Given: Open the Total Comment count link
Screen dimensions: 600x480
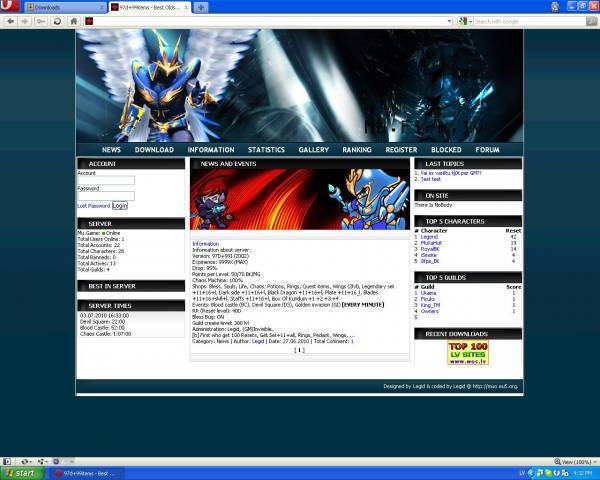Looking at the screenshot, I should 352,341.
